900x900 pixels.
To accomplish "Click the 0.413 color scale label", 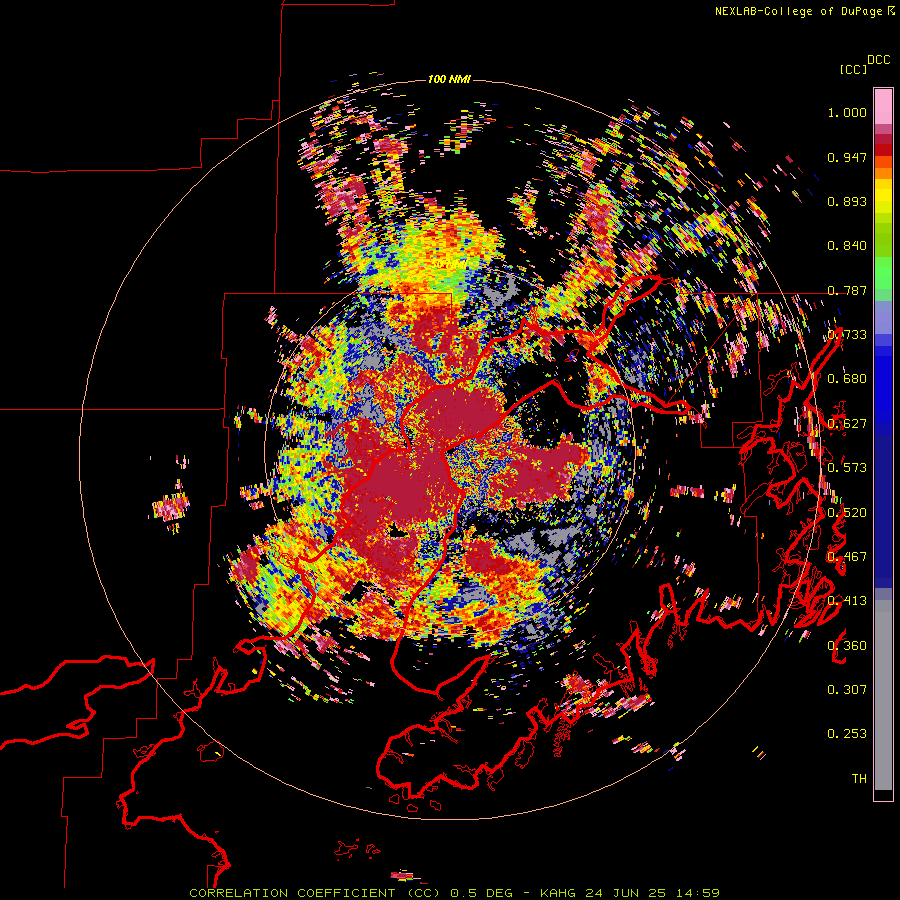I will tap(847, 601).
